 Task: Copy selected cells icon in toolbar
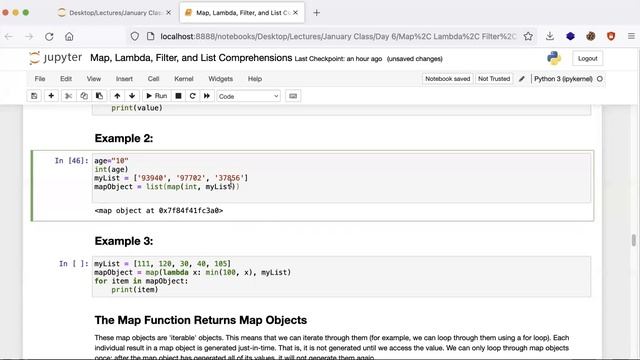tap(84, 96)
